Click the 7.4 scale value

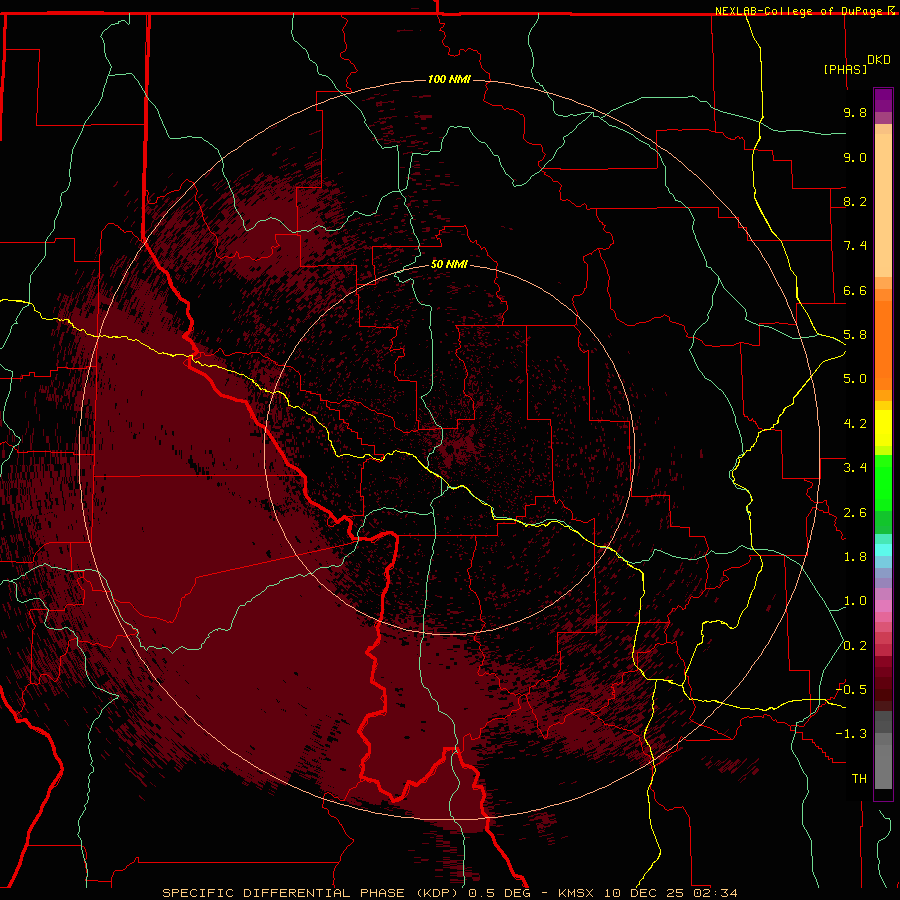tap(855, 246)
